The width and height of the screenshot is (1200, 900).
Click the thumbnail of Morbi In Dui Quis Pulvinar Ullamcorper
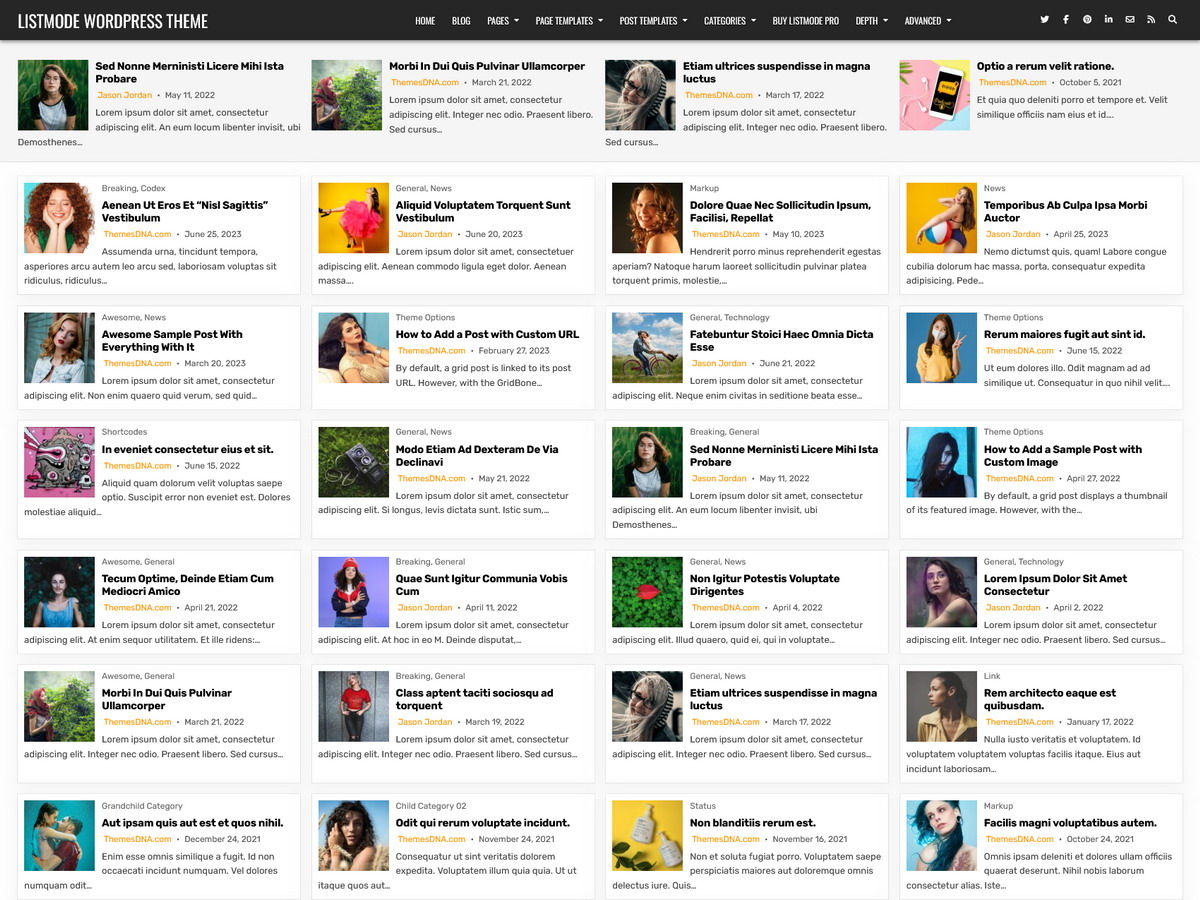point(59,706)
